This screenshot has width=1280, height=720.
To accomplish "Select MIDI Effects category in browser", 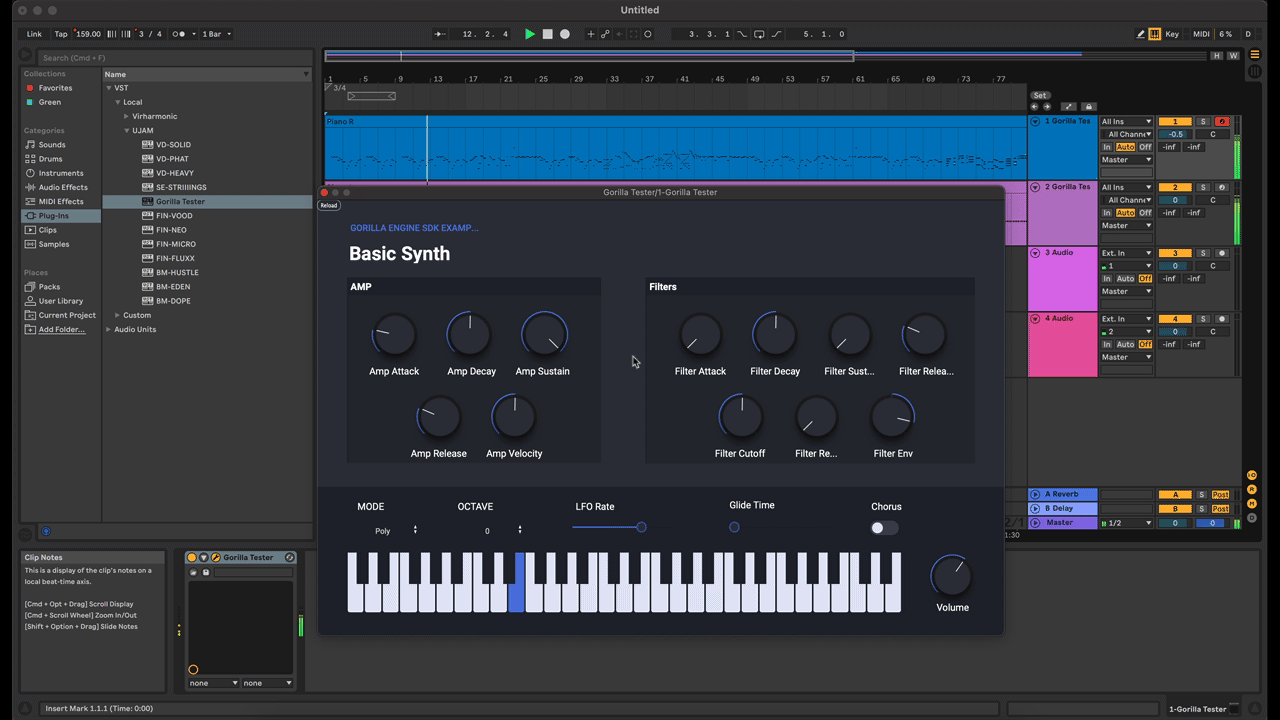I will (x=61, y=201).
